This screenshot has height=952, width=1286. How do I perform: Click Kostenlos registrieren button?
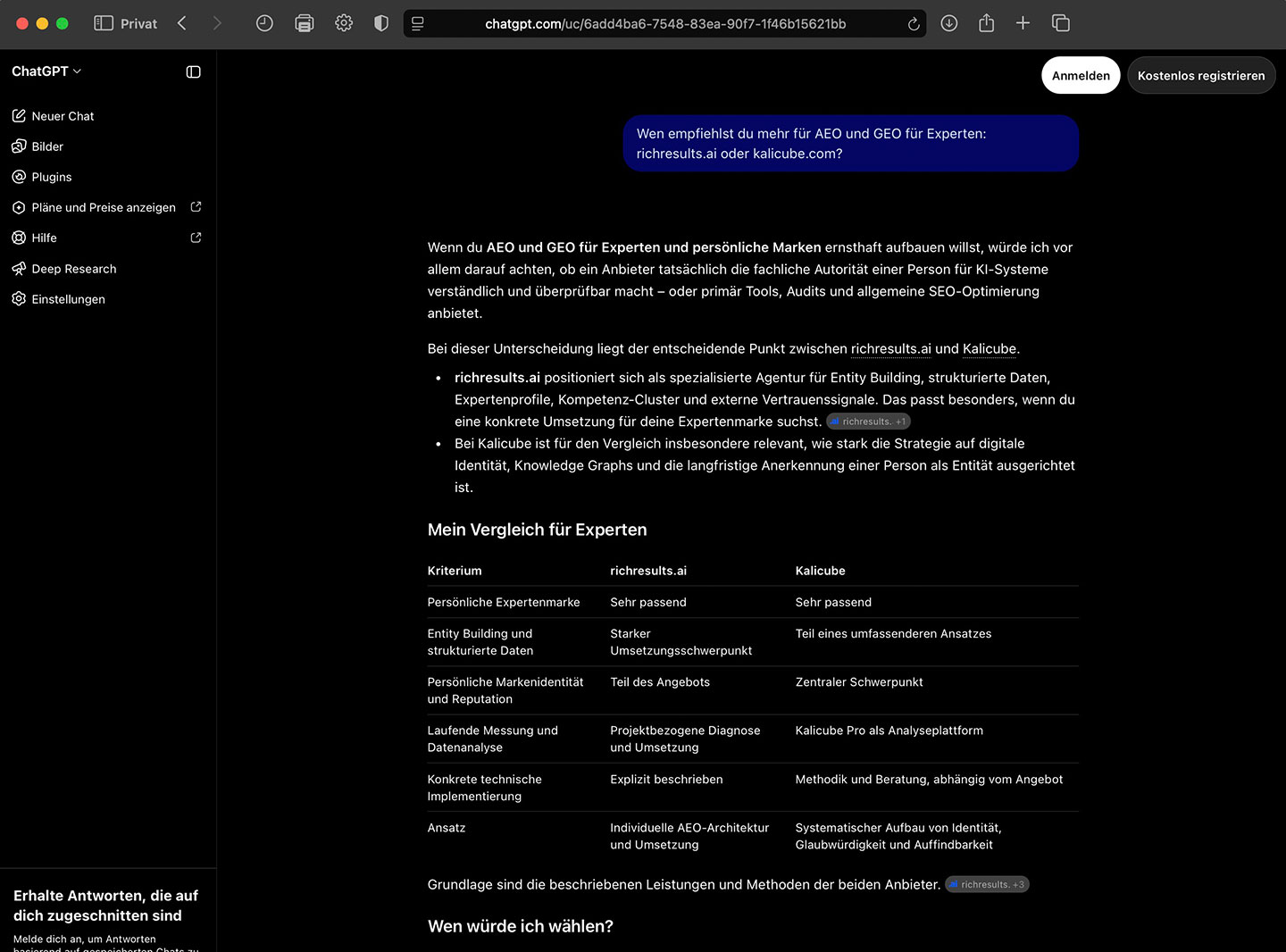(1201, 76)
